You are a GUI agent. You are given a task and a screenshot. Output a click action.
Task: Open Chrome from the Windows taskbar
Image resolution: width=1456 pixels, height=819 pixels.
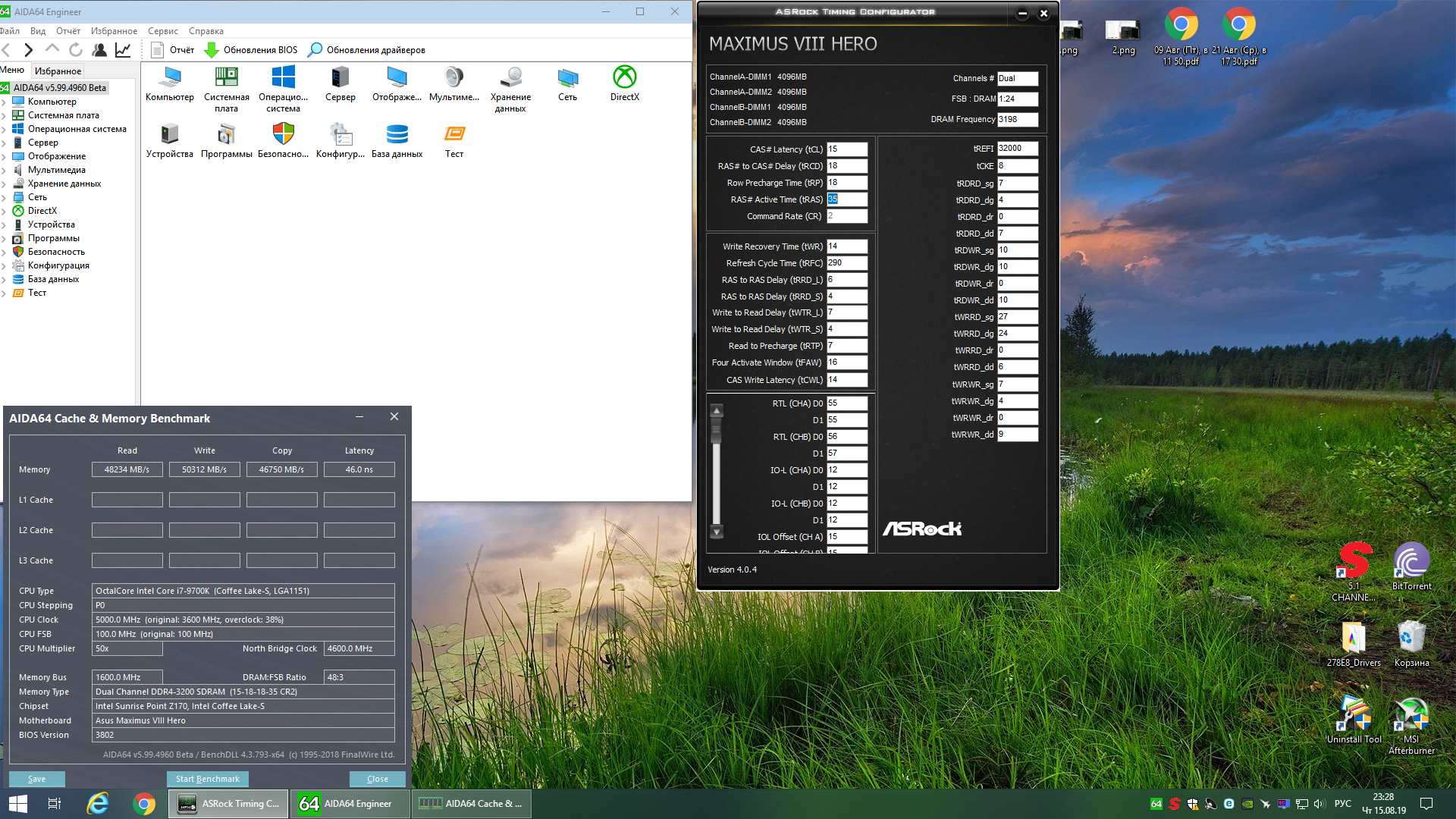pyautogui.click(x=143, y=804)
